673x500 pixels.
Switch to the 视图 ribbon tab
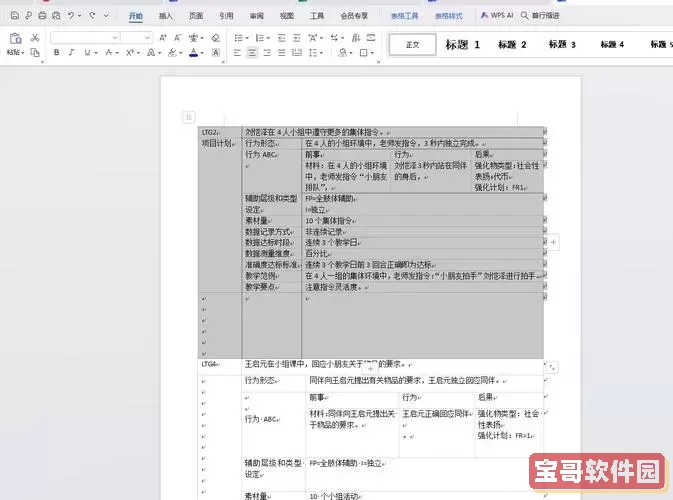point(286,16)
